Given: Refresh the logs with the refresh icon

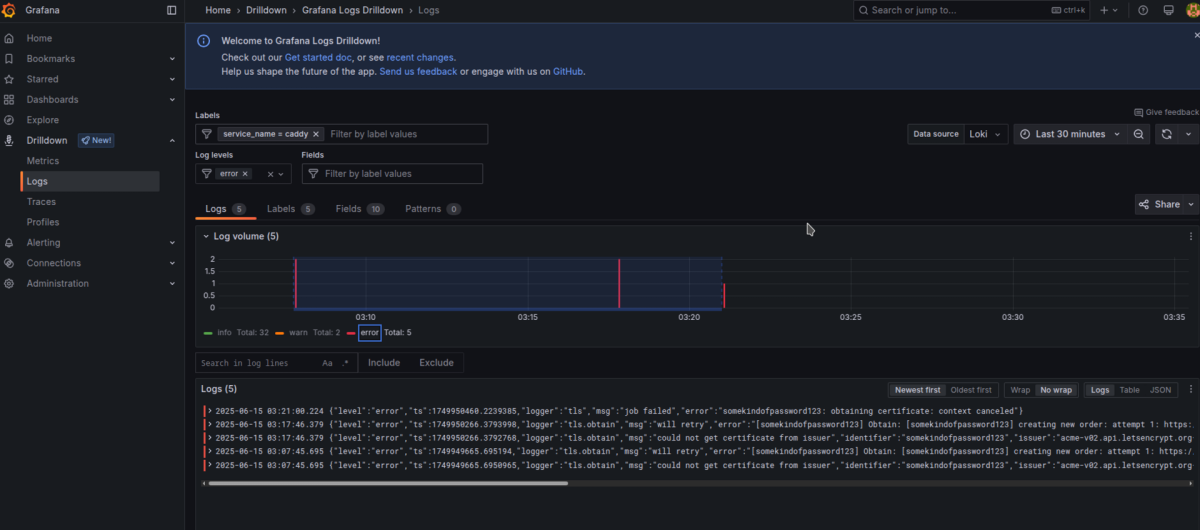Looking at the screenshot, I should (x=1166, y=134).
